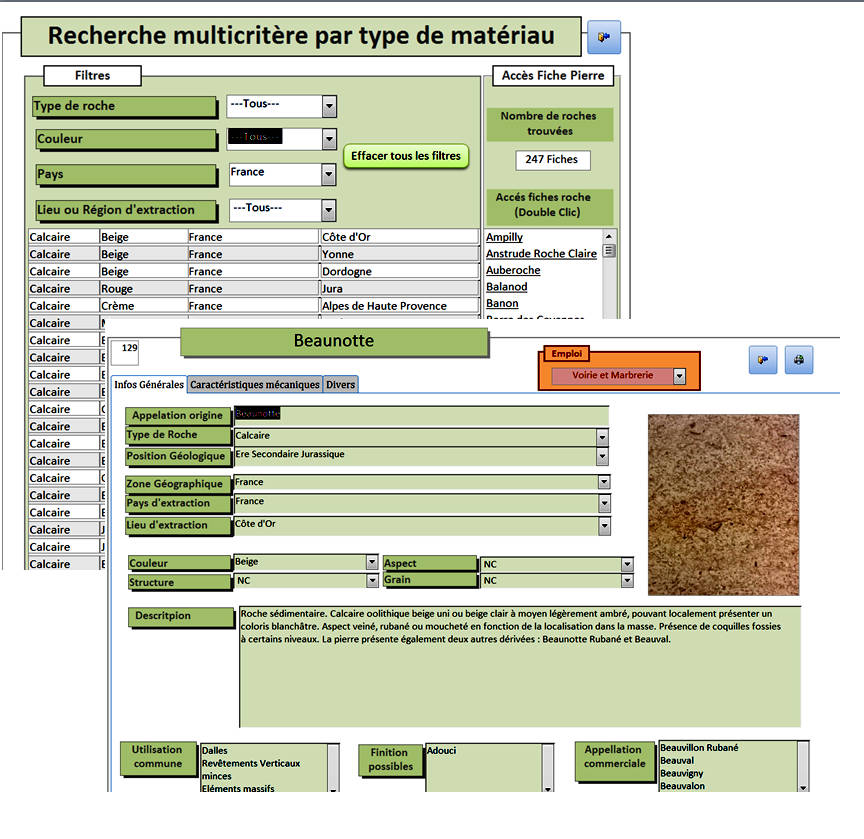
Task: Select Anstrude Roche Claire in the rock list
Action: pyautogui.click(x=541, y=254)
